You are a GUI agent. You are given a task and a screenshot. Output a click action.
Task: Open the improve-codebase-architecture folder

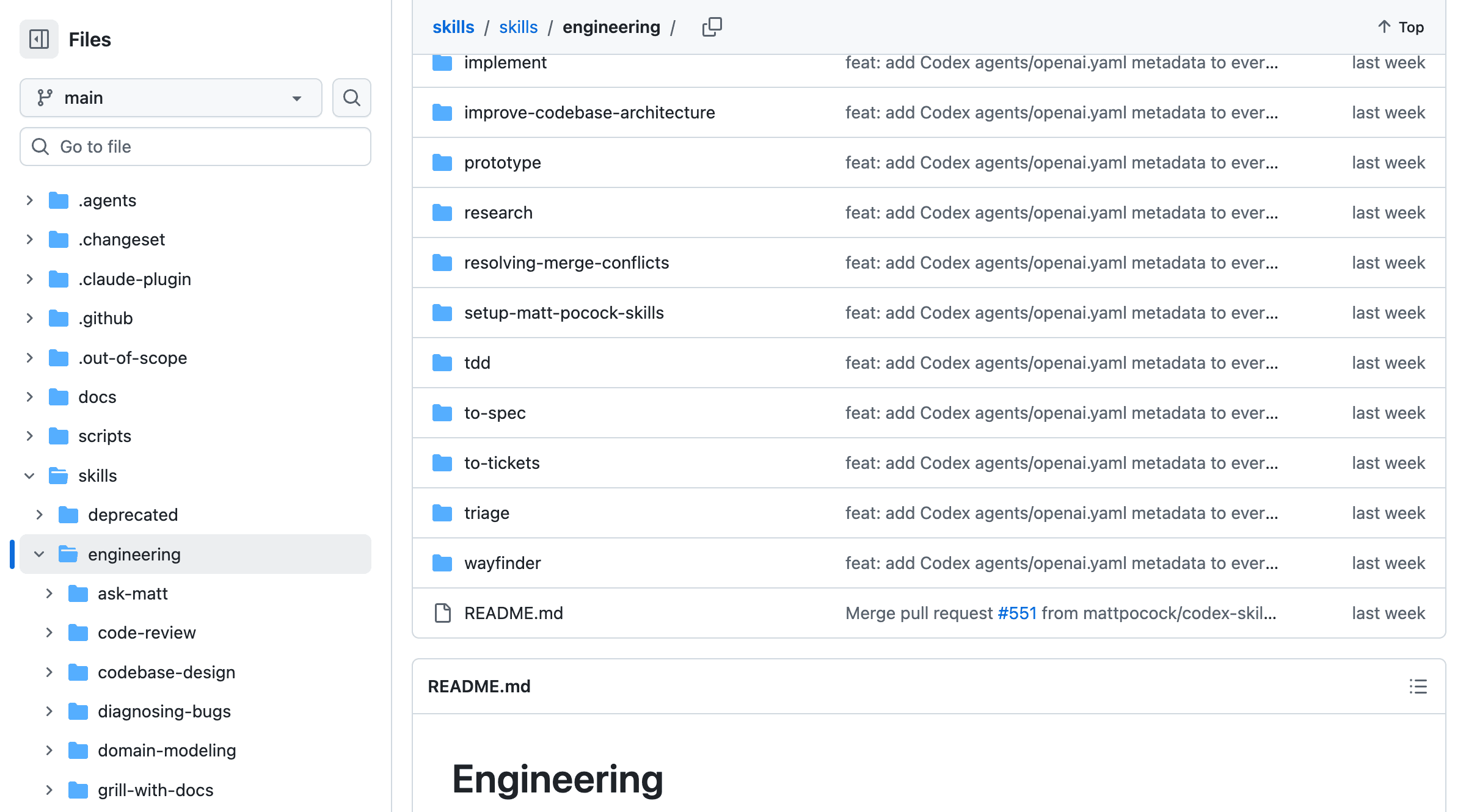click(x=589, y=112)
